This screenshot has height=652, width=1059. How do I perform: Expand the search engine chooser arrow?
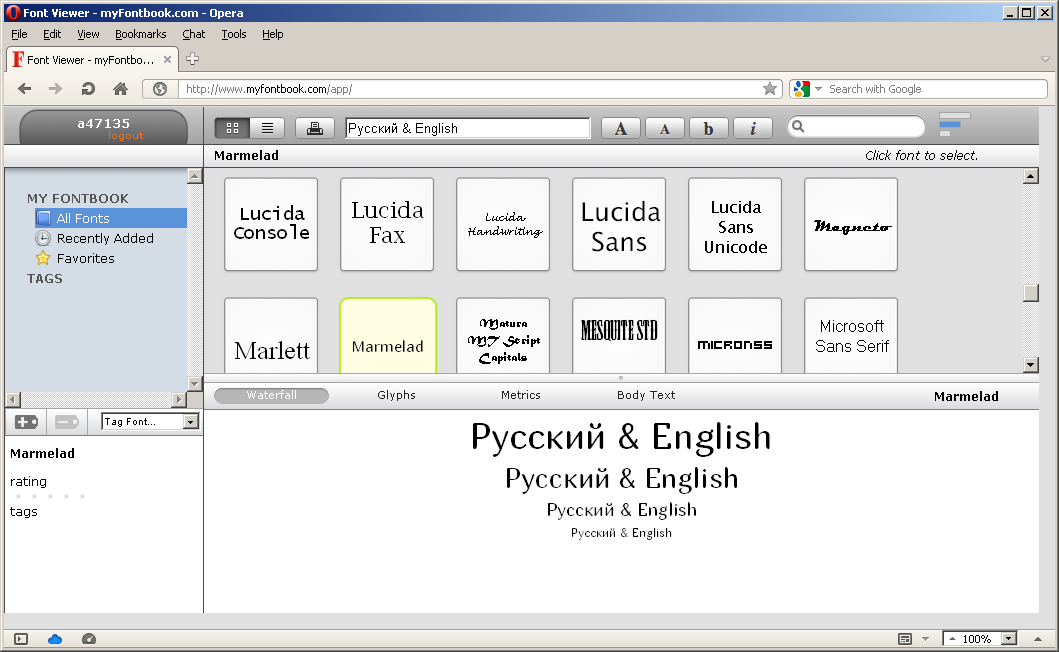coord(818,89)
